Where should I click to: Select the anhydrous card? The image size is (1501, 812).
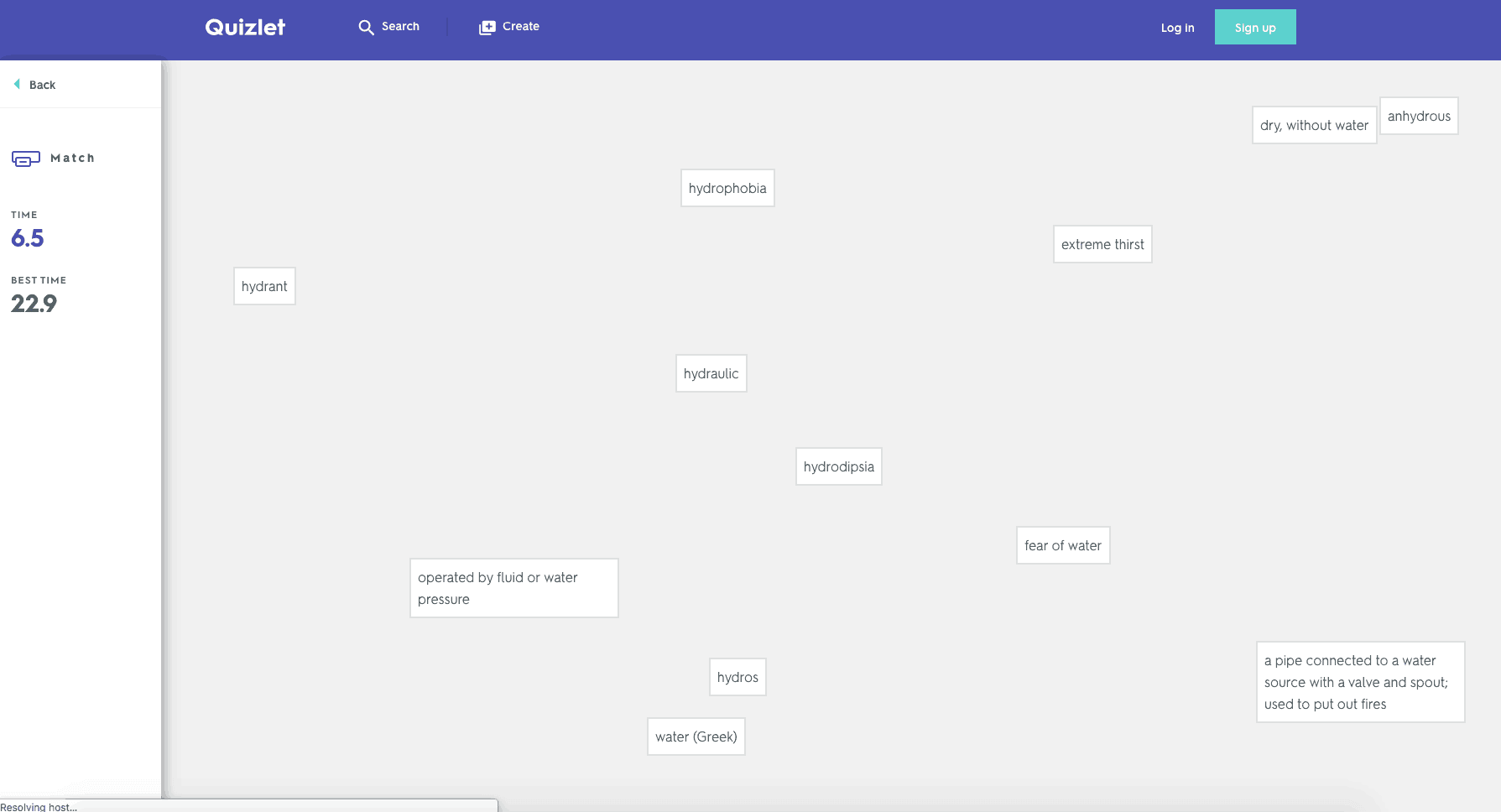pyautogui.click(x=1419, y=116)
